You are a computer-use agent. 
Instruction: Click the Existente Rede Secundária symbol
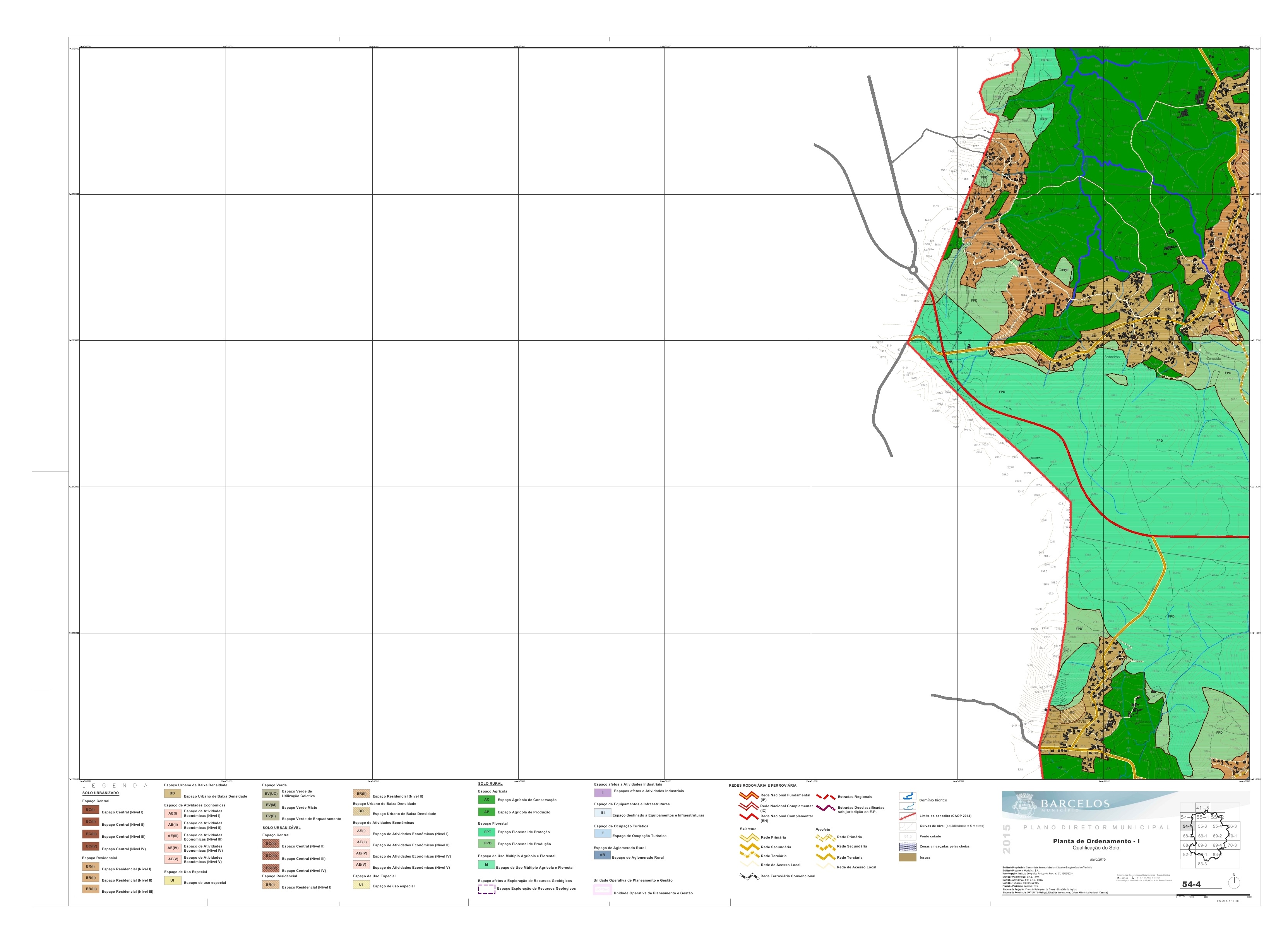pyautogui.click(x=749, y=847)
